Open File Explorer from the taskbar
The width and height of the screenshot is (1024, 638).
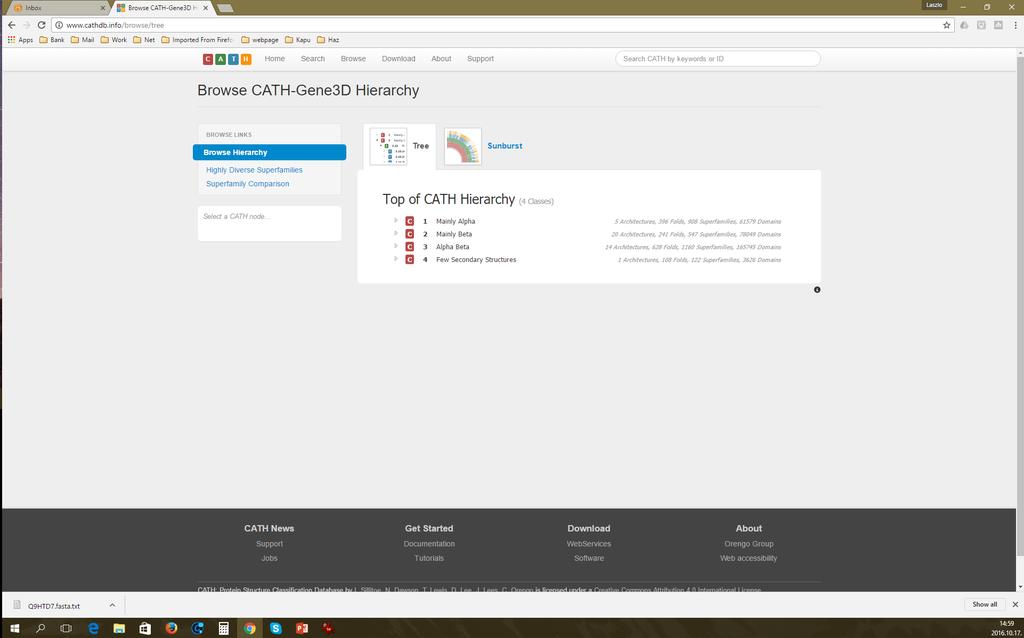pos(119,628)
